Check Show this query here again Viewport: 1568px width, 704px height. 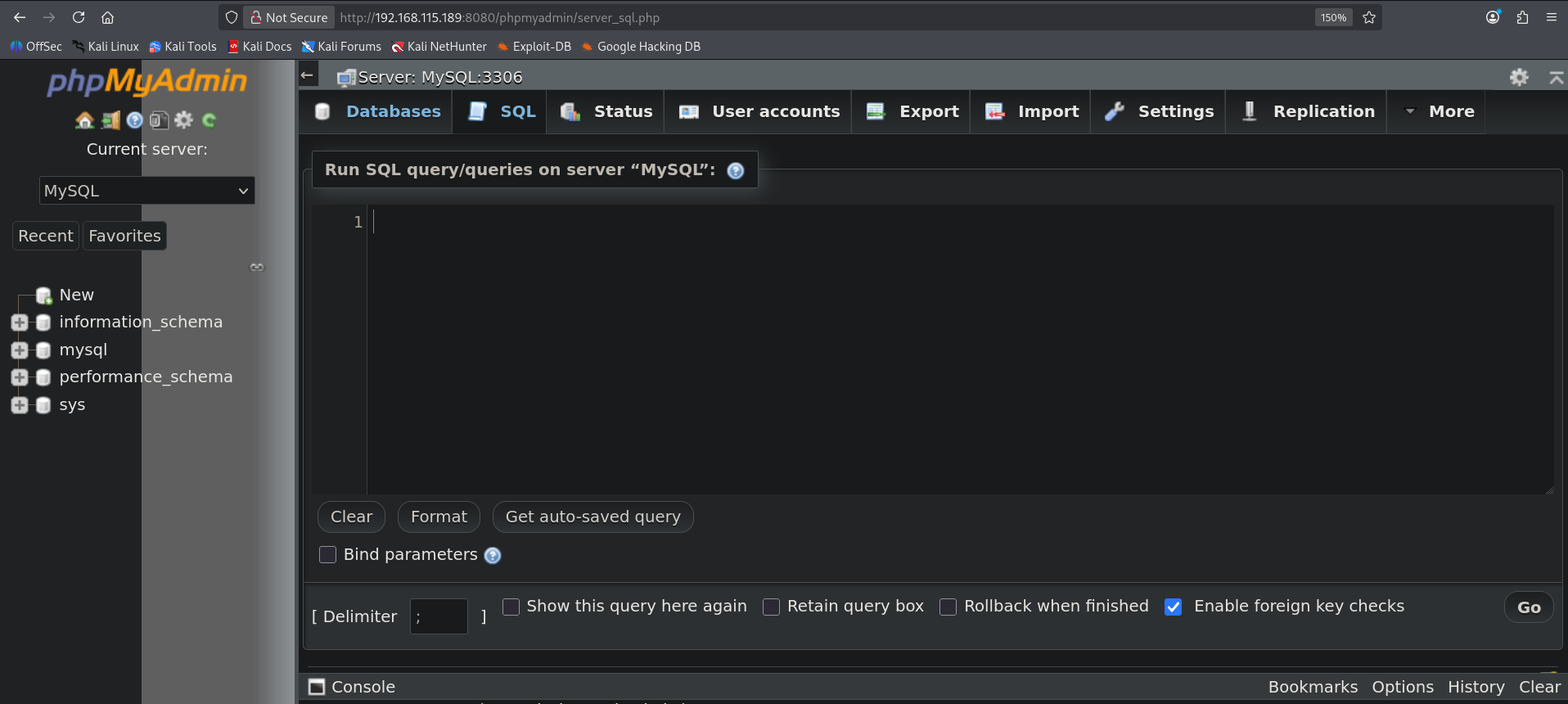tap(511, 607)
